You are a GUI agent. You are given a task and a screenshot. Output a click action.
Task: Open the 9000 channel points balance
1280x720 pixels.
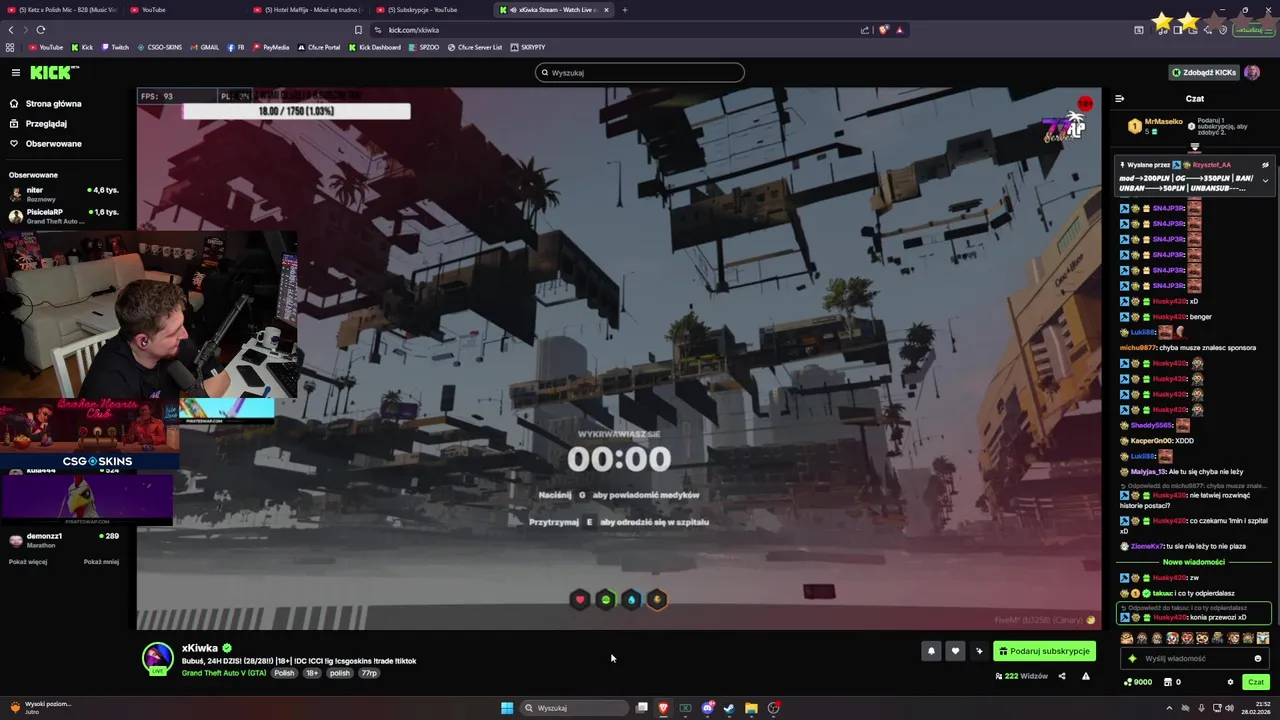[1138, 682]
